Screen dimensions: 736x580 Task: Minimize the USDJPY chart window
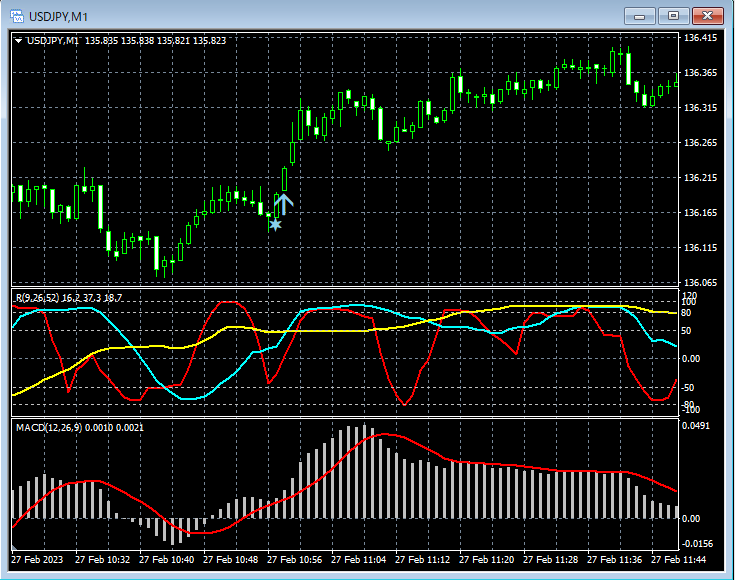[x=639, y=16]
